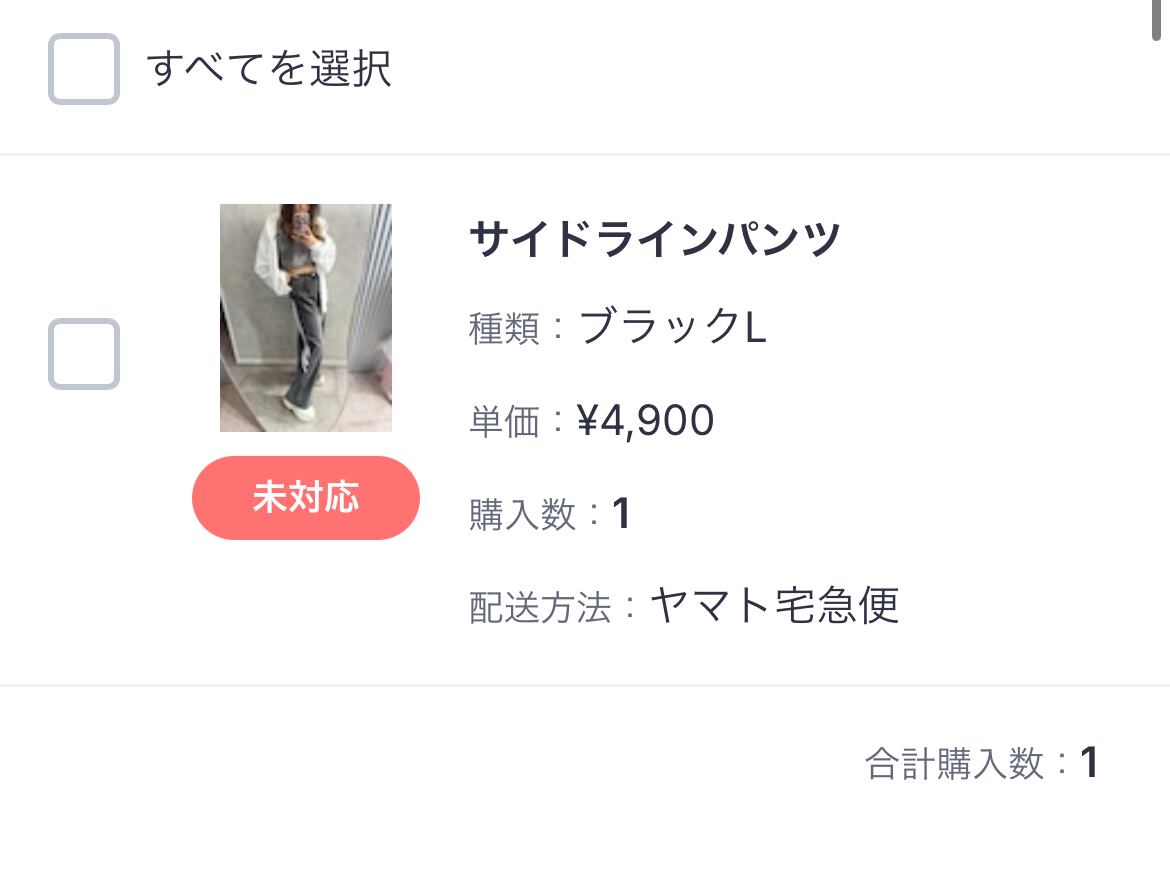Tick the サイドラインパンツ item checkbox
Viewport: 1170px width, 869px height.
click(84, 354)
